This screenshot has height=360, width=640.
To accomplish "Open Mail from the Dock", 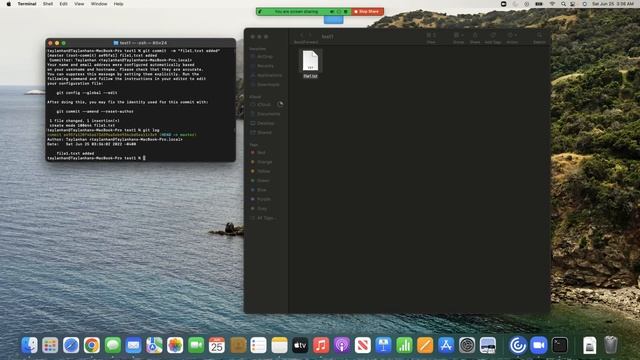I will pos(133,345).
